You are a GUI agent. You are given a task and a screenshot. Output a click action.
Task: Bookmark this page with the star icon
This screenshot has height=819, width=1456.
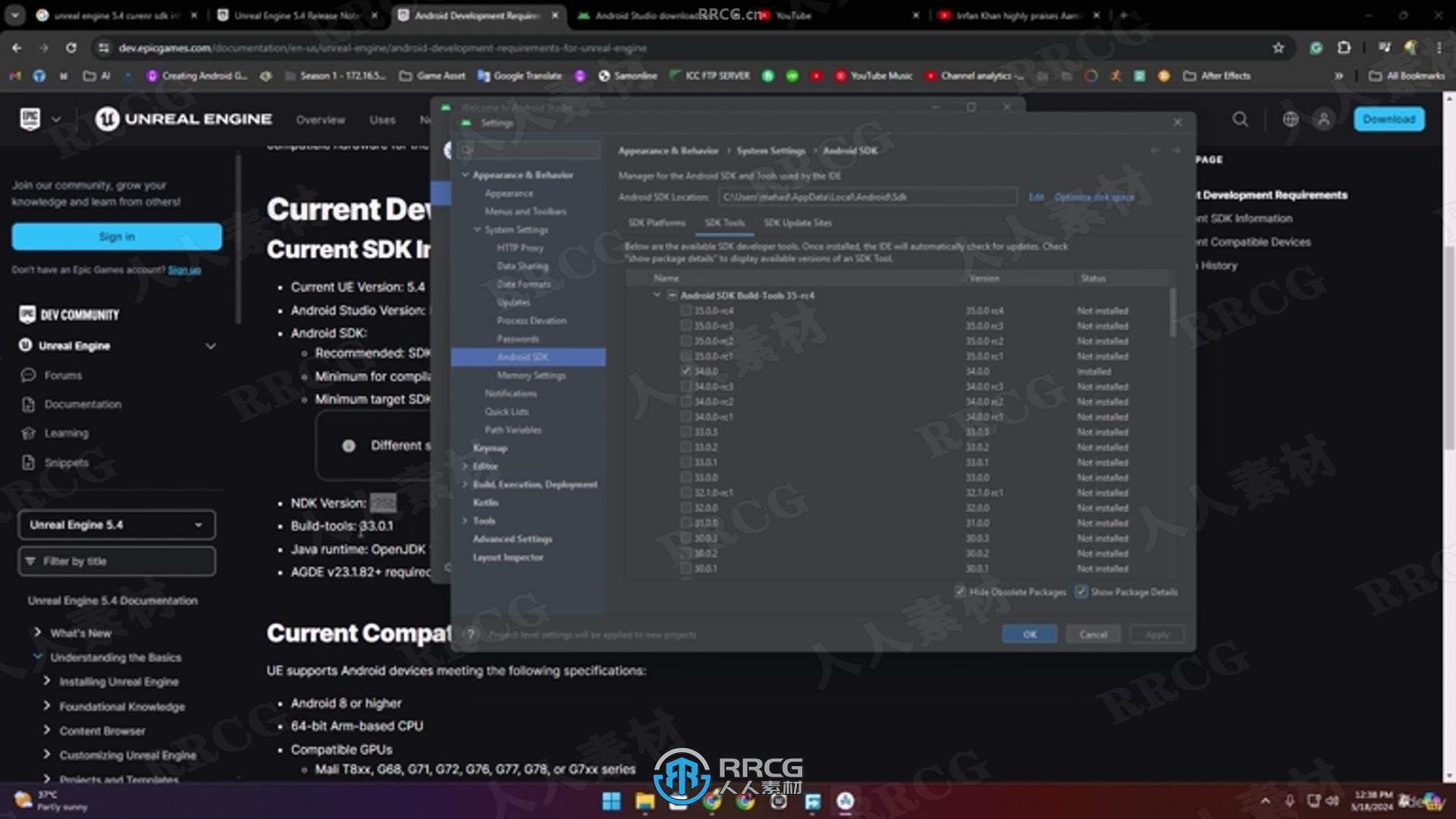click(1278, 48)
